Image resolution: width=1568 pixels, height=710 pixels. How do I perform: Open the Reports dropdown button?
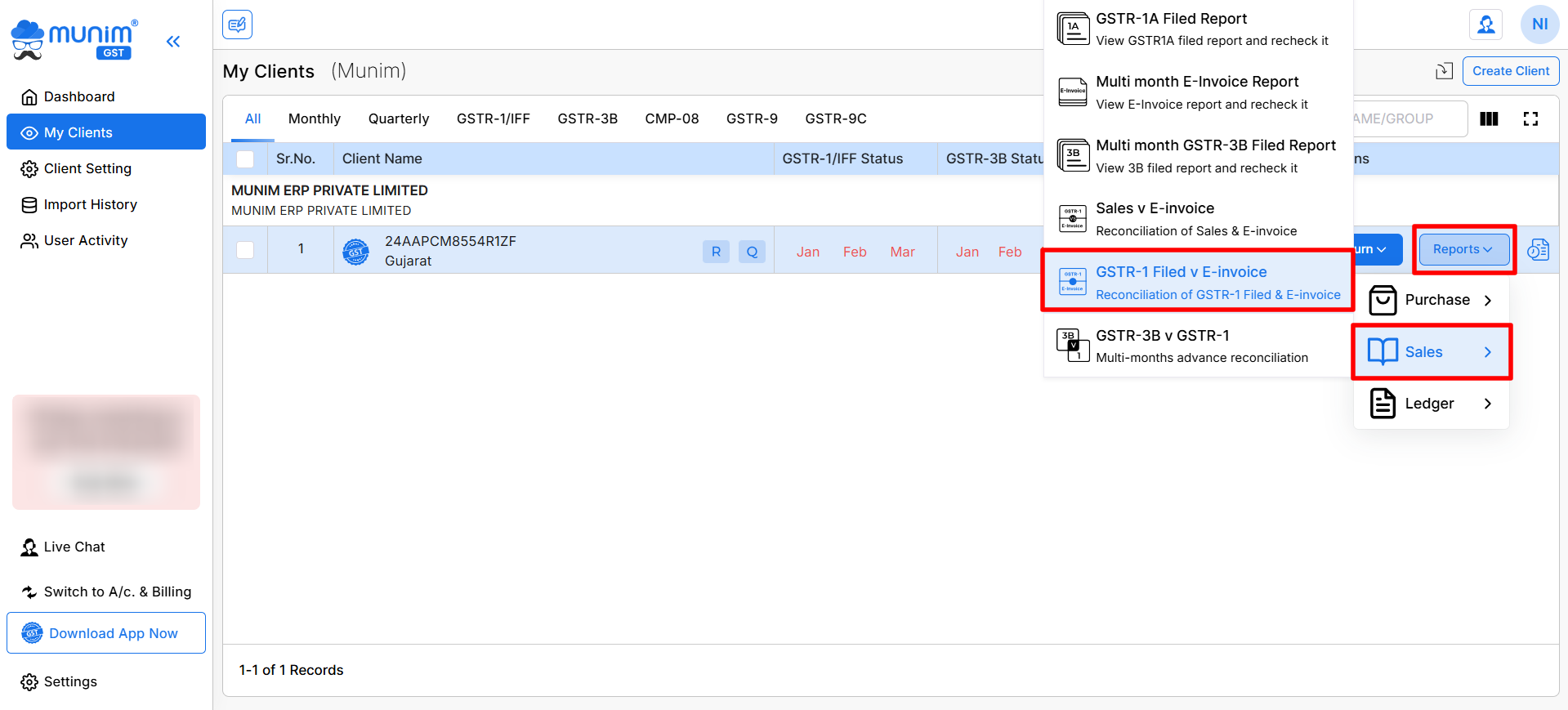pos(1463,250)
